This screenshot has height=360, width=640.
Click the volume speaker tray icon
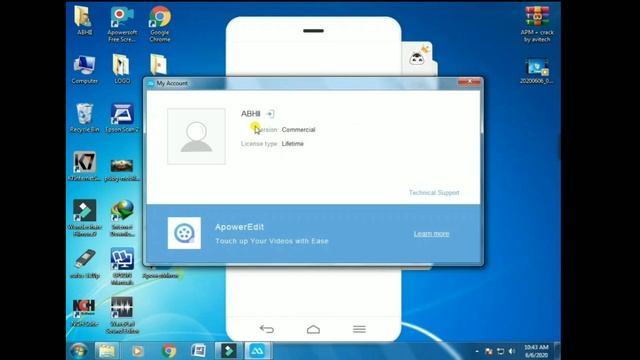point(511,351)
